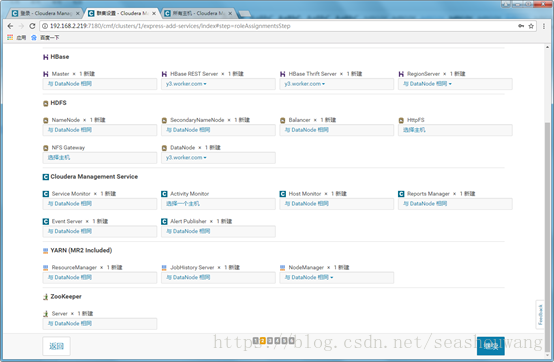Close the all hosts Cloudera tab
Viewport: 554px width, 362px height.
230,13
